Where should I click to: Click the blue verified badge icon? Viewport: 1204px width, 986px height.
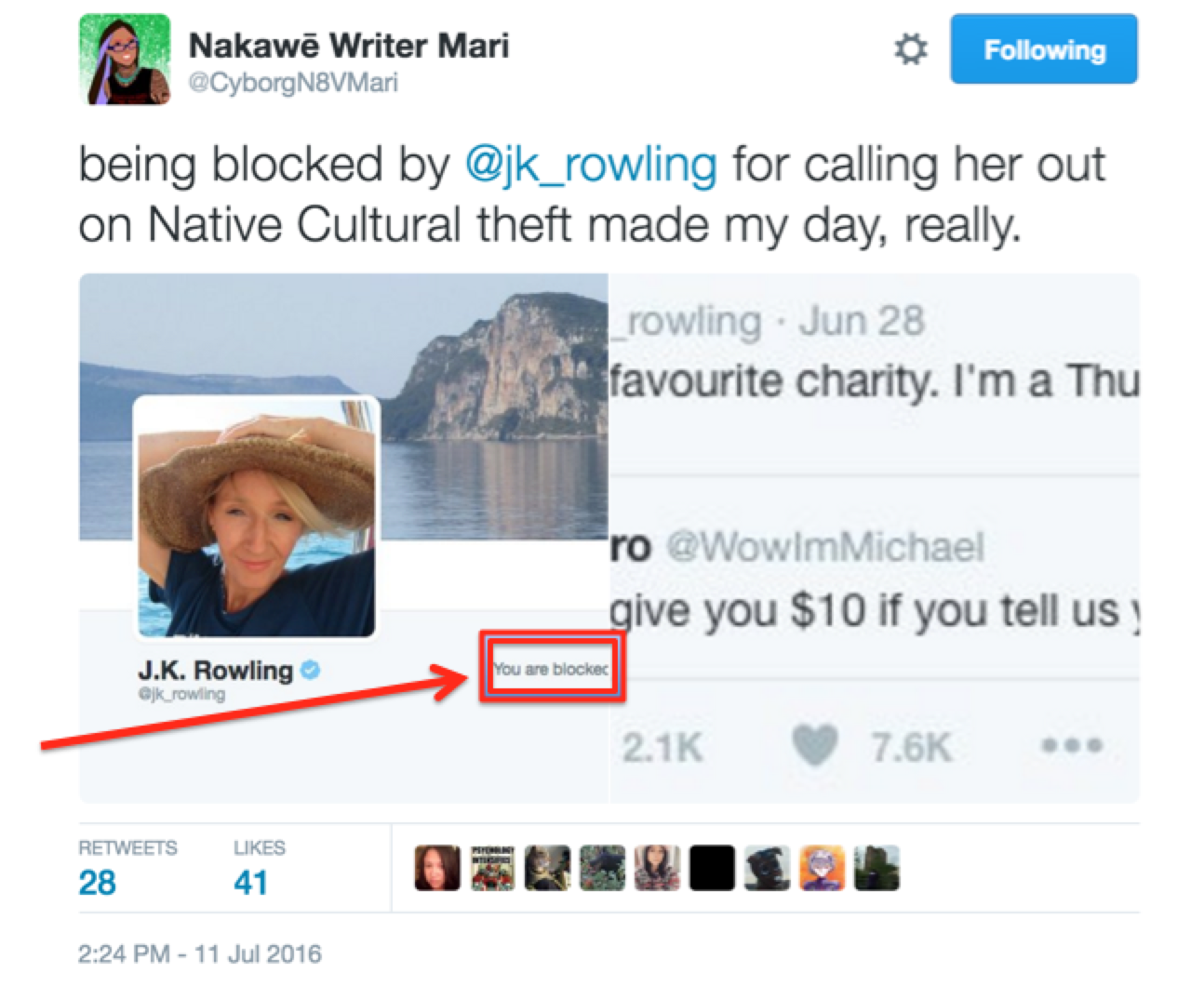pos(311,669)
